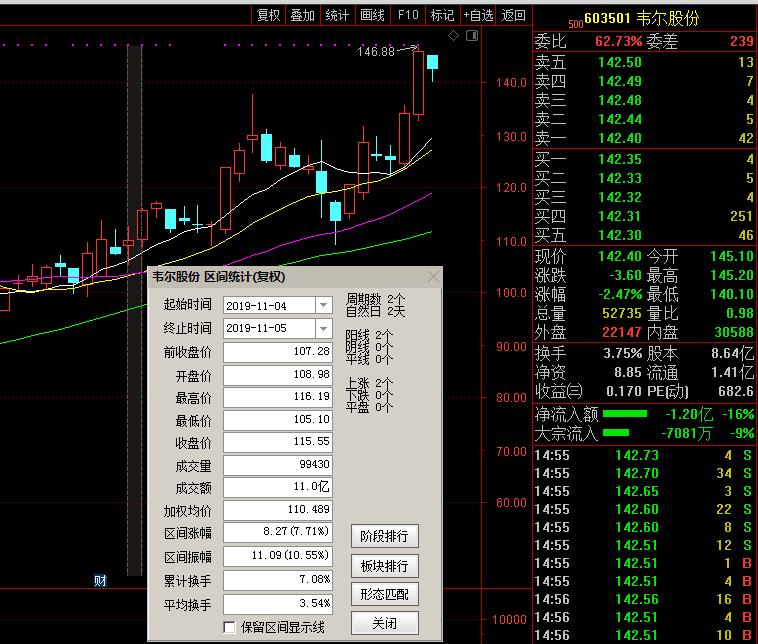758x644 pixels.
Task: Click the 平均换手 field showing 3.54%
Action: coord(277,604)
